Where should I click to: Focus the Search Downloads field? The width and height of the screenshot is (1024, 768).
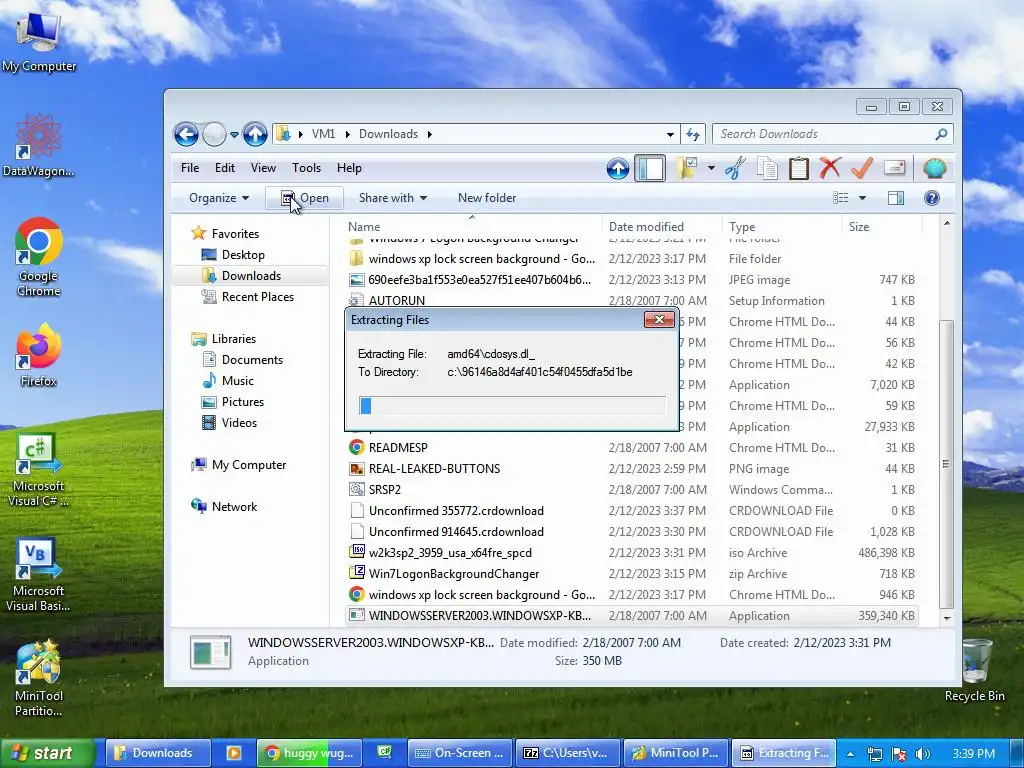click(826, 134)
